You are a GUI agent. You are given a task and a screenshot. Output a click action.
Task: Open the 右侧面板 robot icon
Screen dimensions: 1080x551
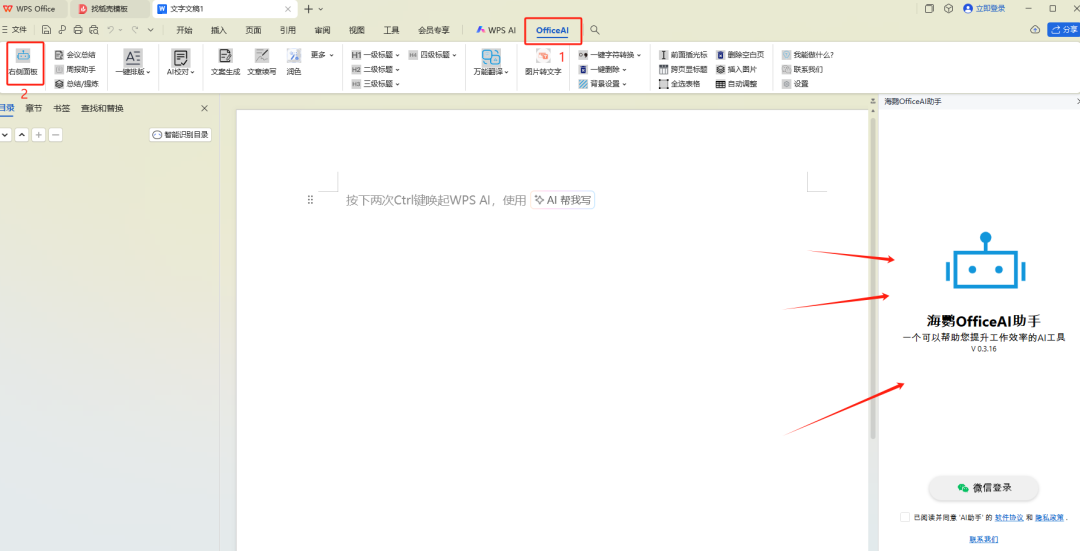pyautogui.click(x=23, y=56)
